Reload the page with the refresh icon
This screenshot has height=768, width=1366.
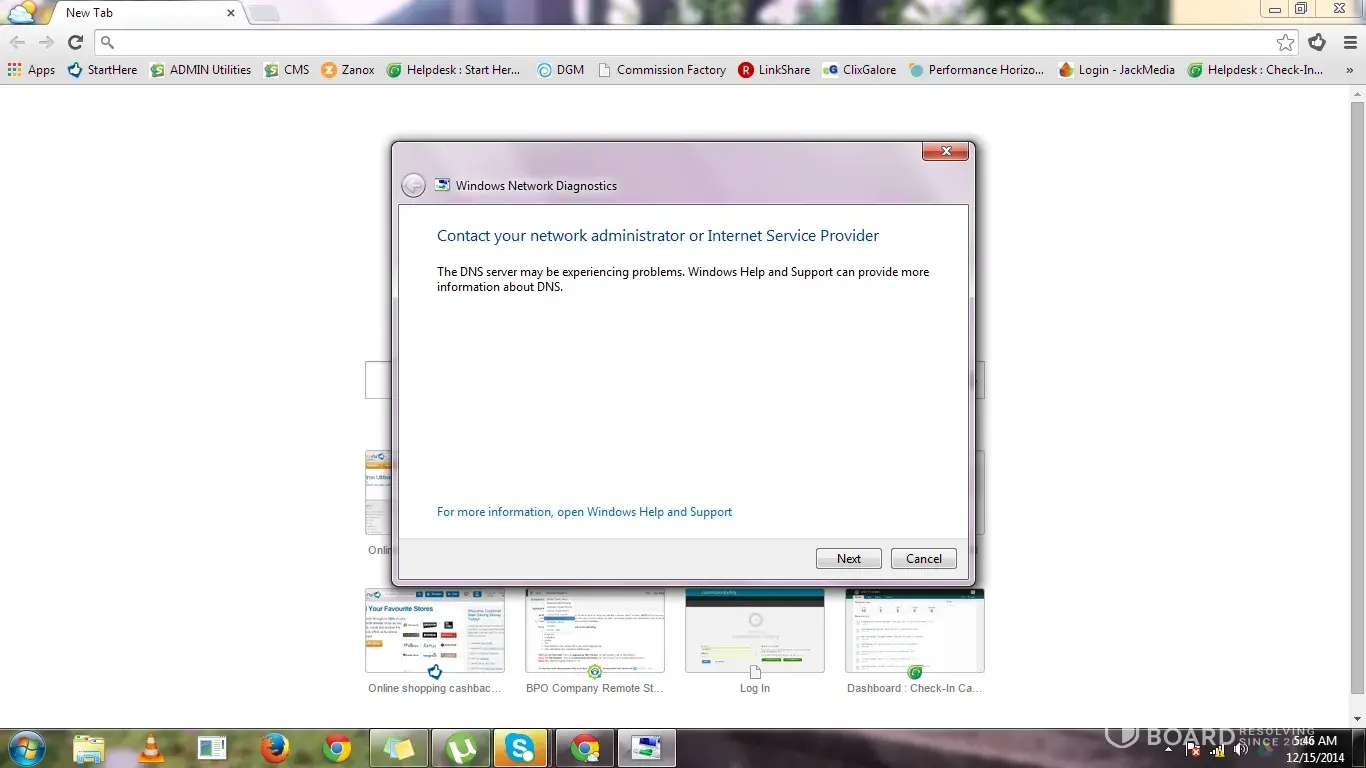coord(75,42)
